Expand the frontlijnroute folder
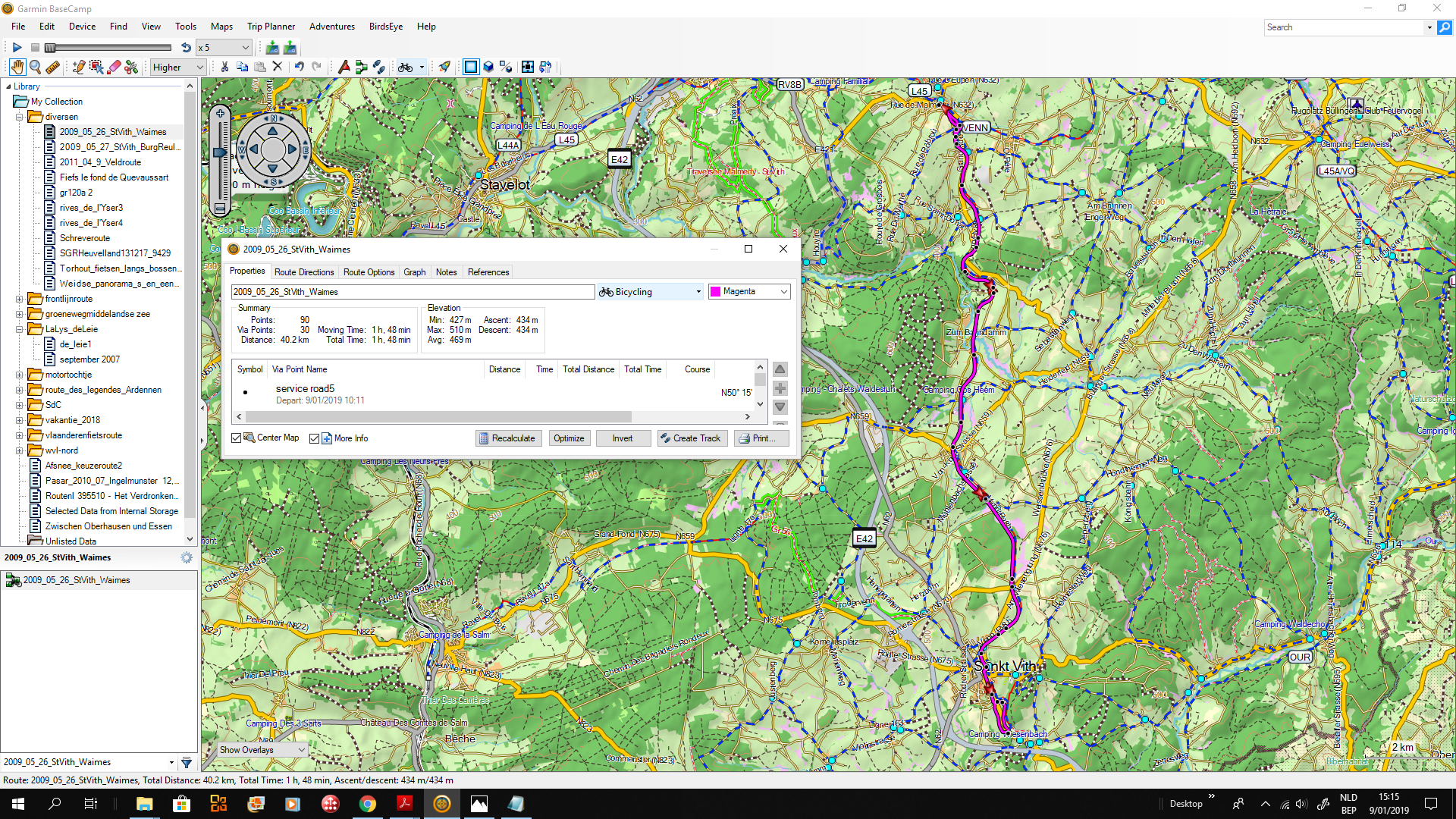Screen dimensions: 1456x819 coord(20,299)
